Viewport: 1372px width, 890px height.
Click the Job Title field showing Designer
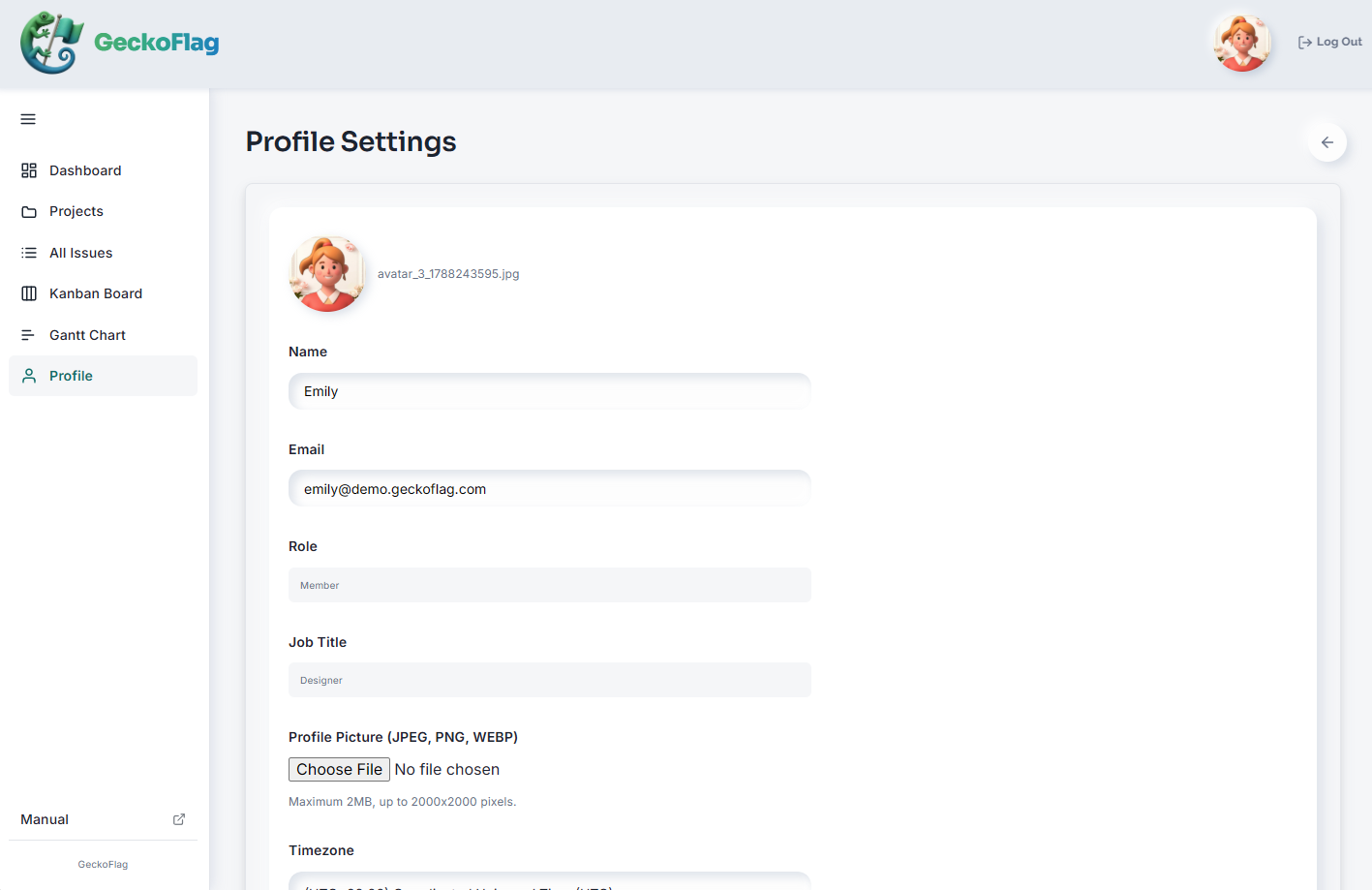coord(550,680)
